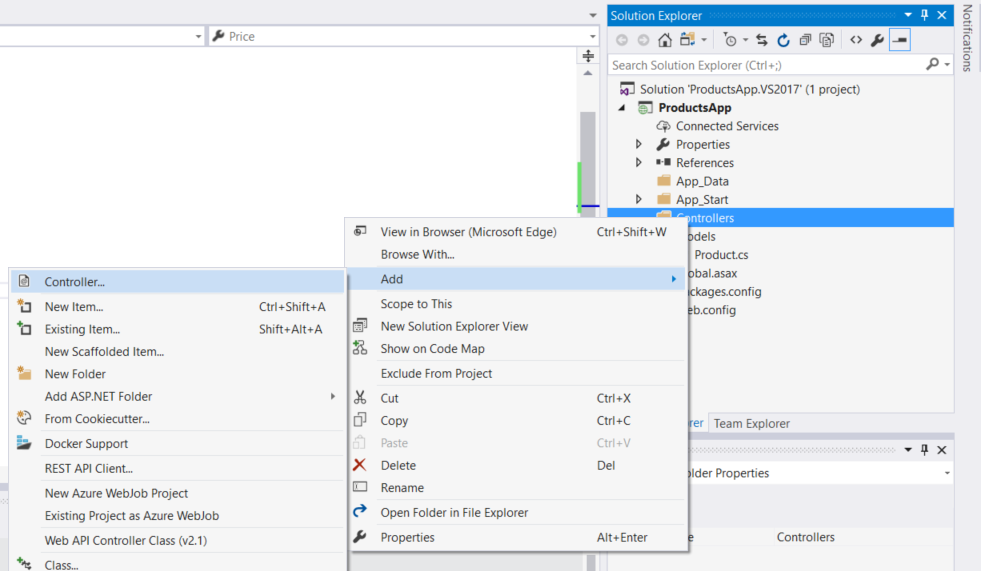Screen dimensions: 981x571
Task: Expand the References node
Action: pos(639,163)
